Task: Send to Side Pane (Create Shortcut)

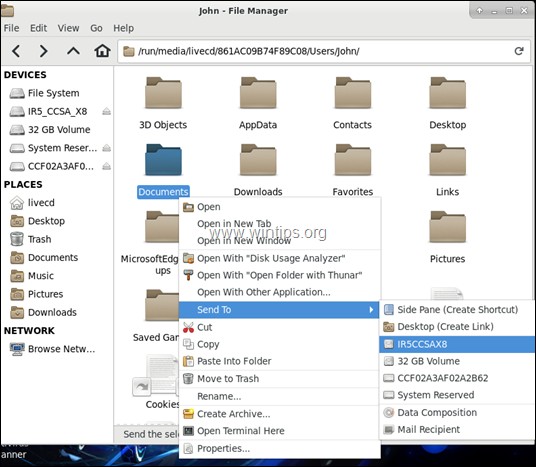Action: coord(457,310)
